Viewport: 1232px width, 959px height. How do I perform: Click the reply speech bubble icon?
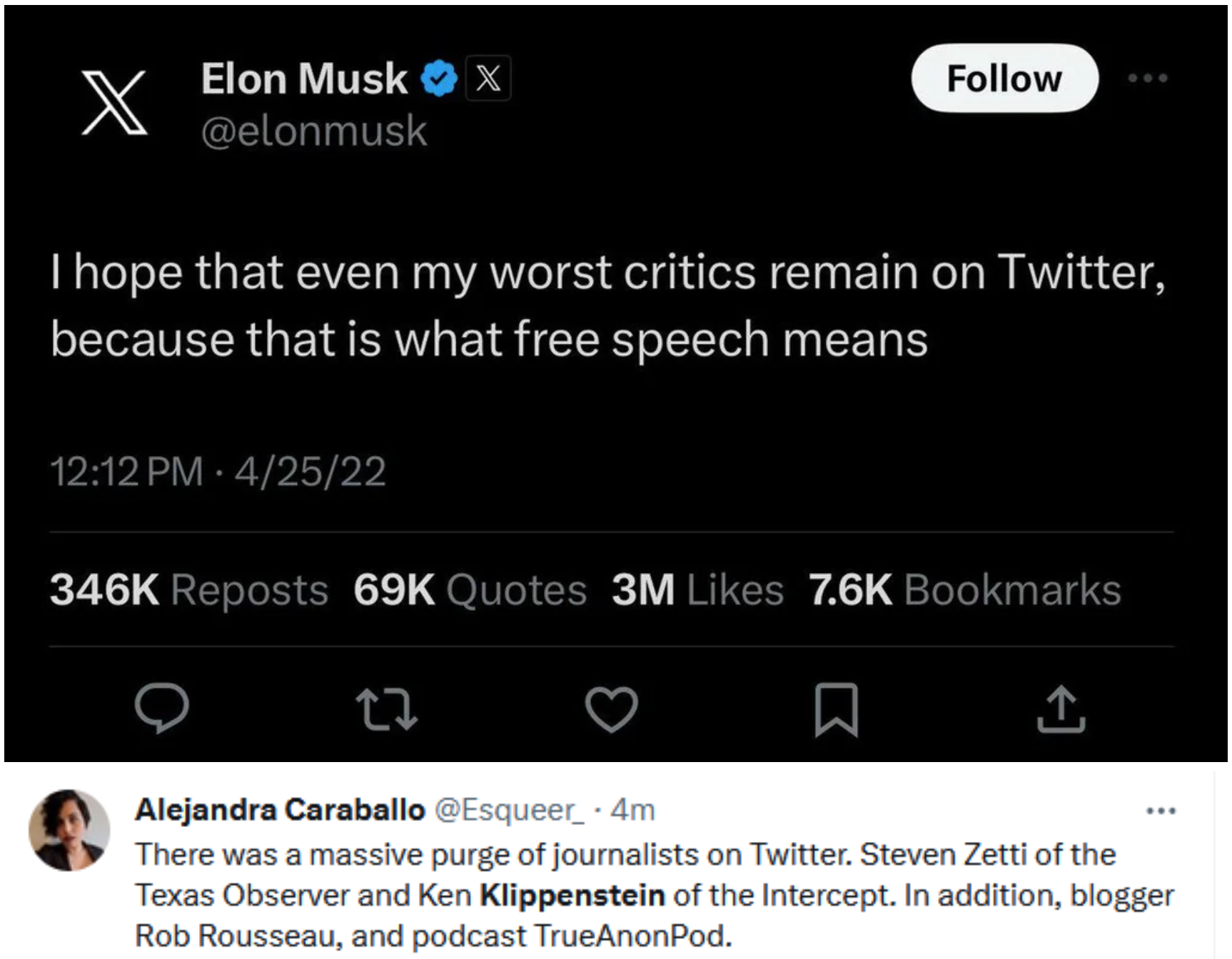pos(162,708)
